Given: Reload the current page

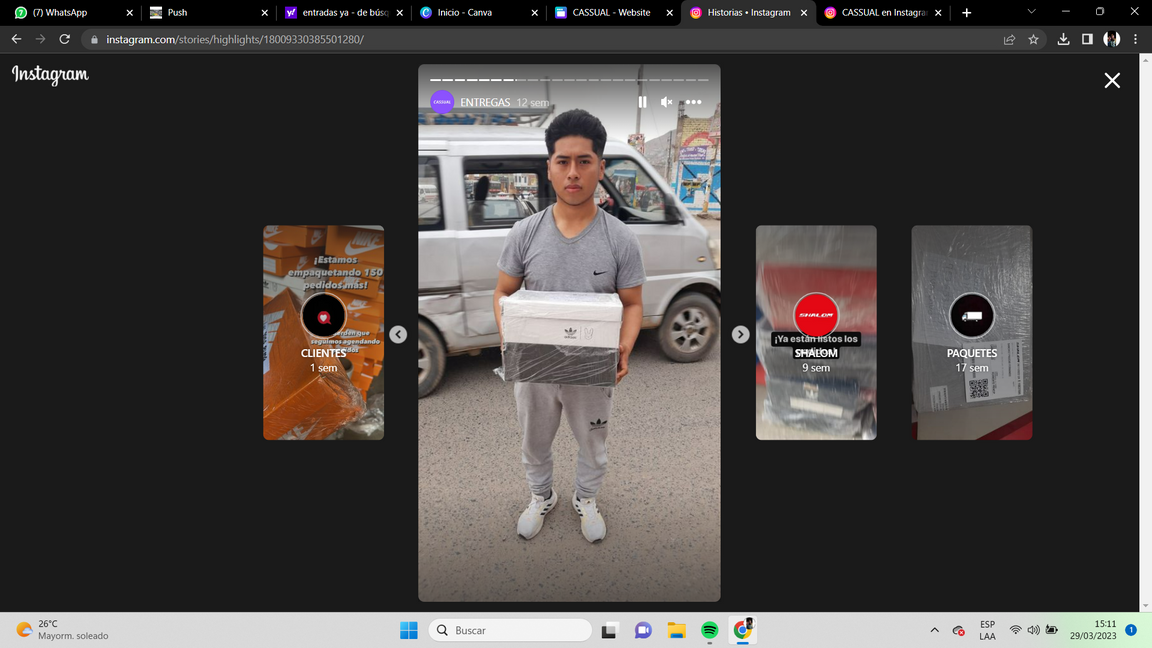Looking at the screenshot, I should 64,39.
